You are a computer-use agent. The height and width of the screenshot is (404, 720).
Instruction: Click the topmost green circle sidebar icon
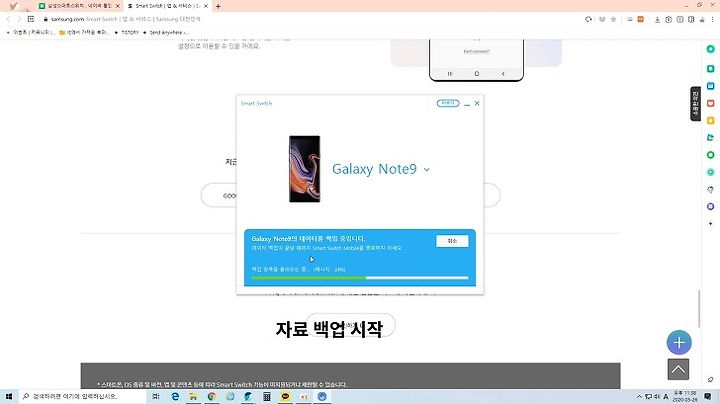(710, 49)
